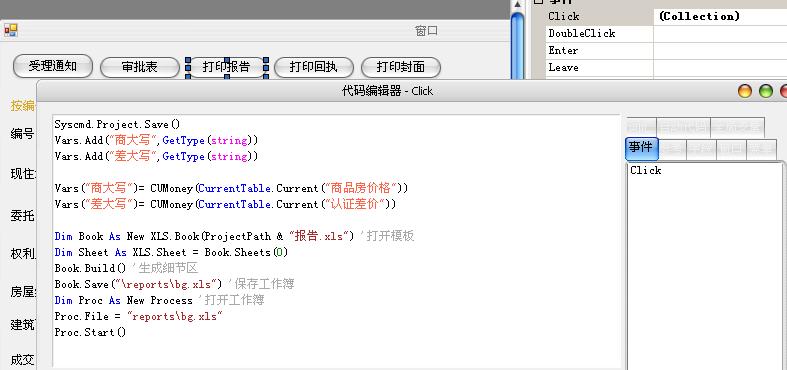Click the line containing "商品房价格"

point(231,188)
